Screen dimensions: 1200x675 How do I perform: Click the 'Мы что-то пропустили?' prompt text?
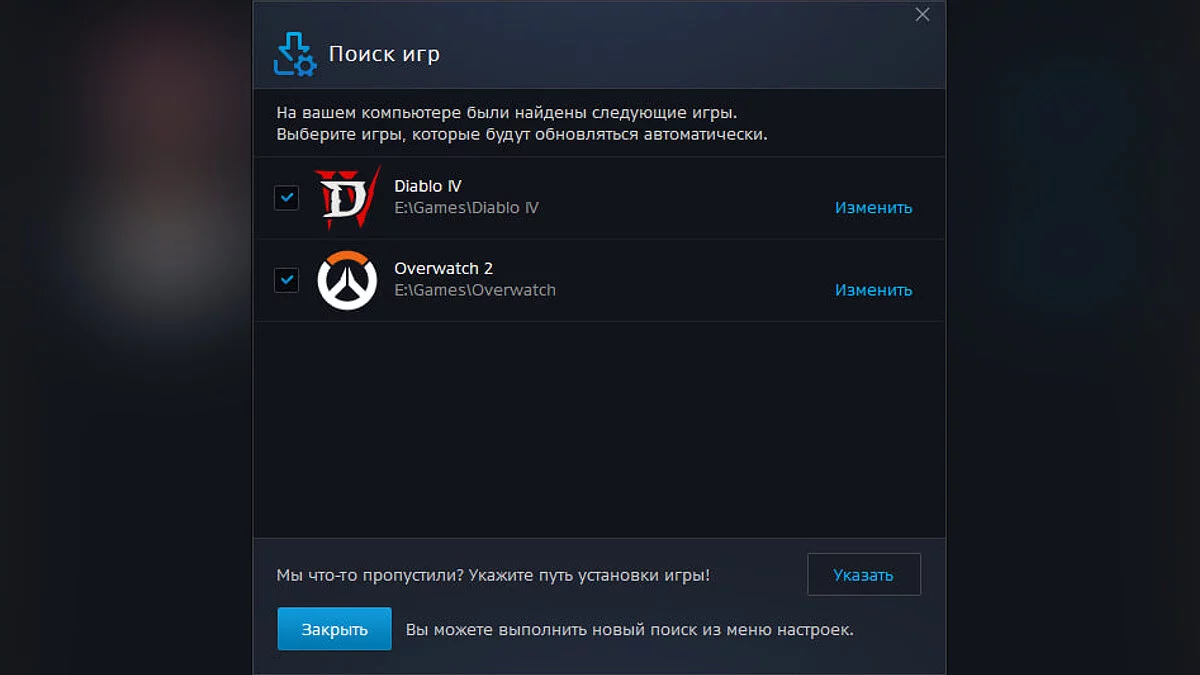click(493, 575)
